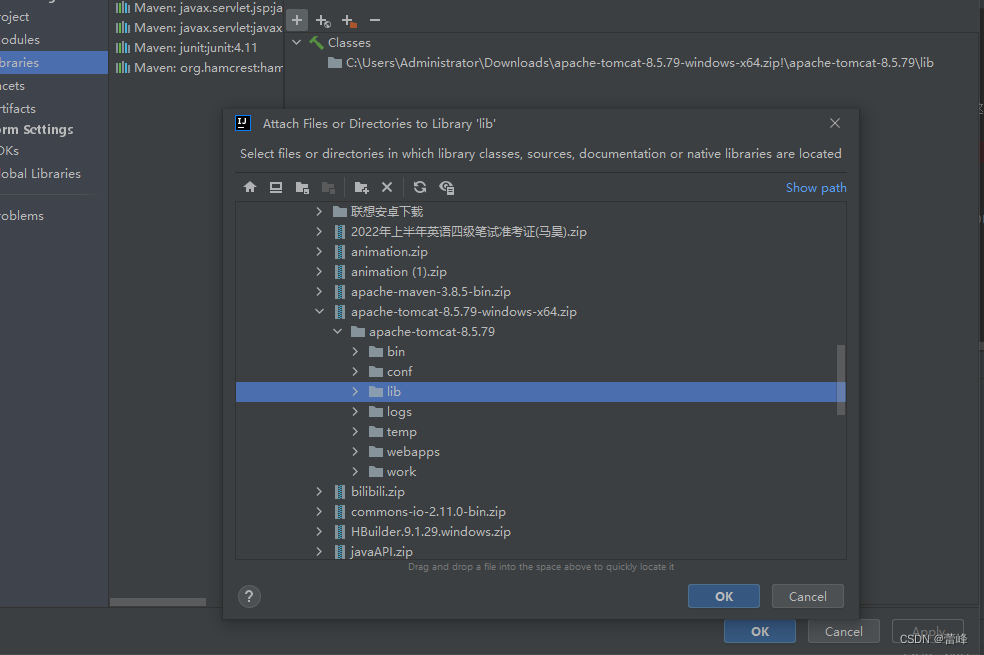
Task: Collapse apache-tomcat-8.5.79-windows-x64.zip node
Action: pos(319,311)
